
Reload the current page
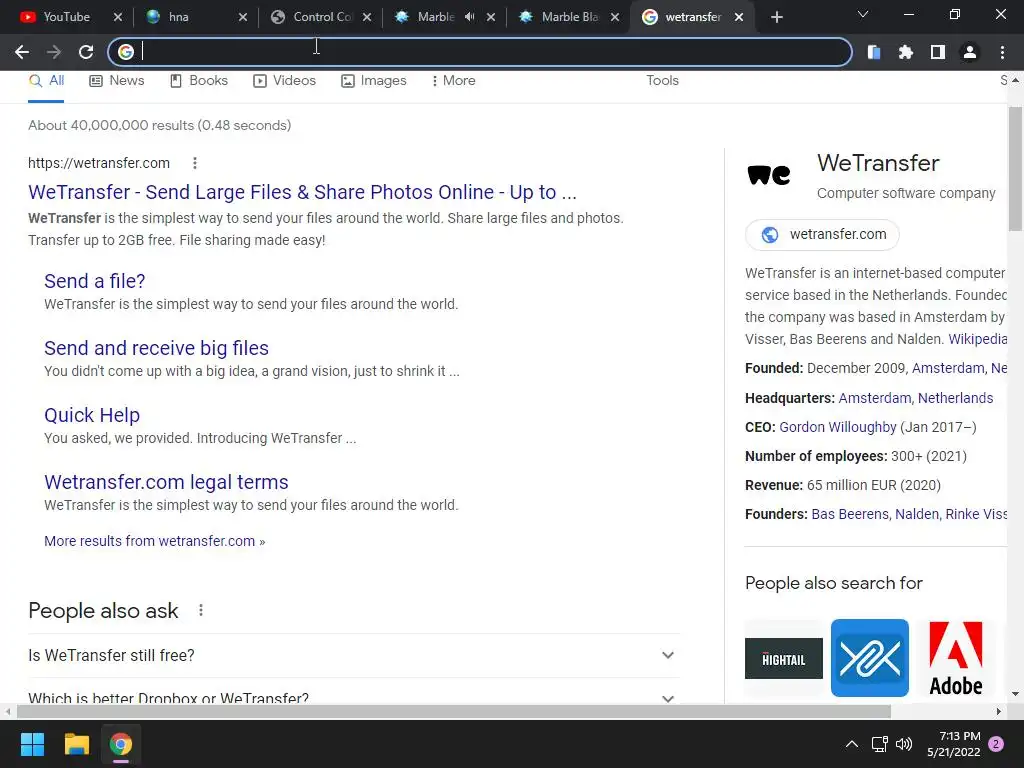(x=86, y=52)
